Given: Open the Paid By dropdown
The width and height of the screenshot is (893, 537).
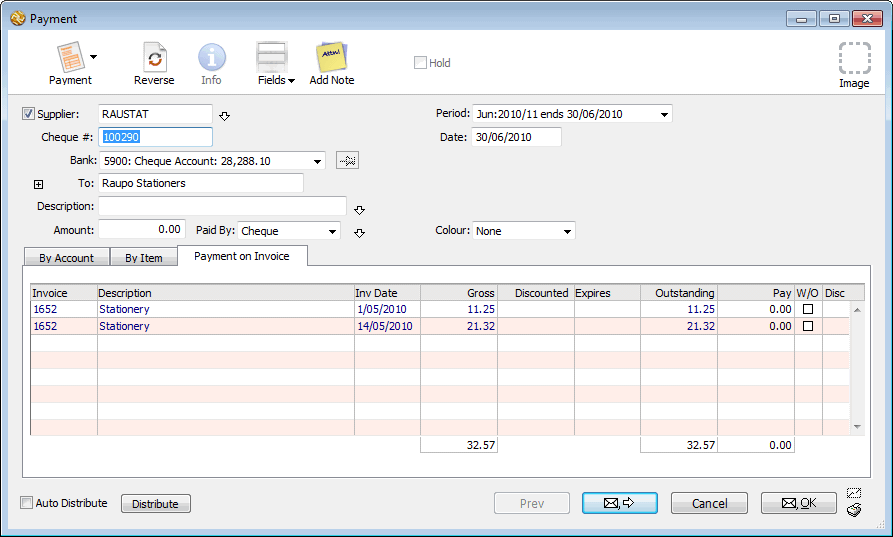Looking at the screenshot, I should point(332,231).
